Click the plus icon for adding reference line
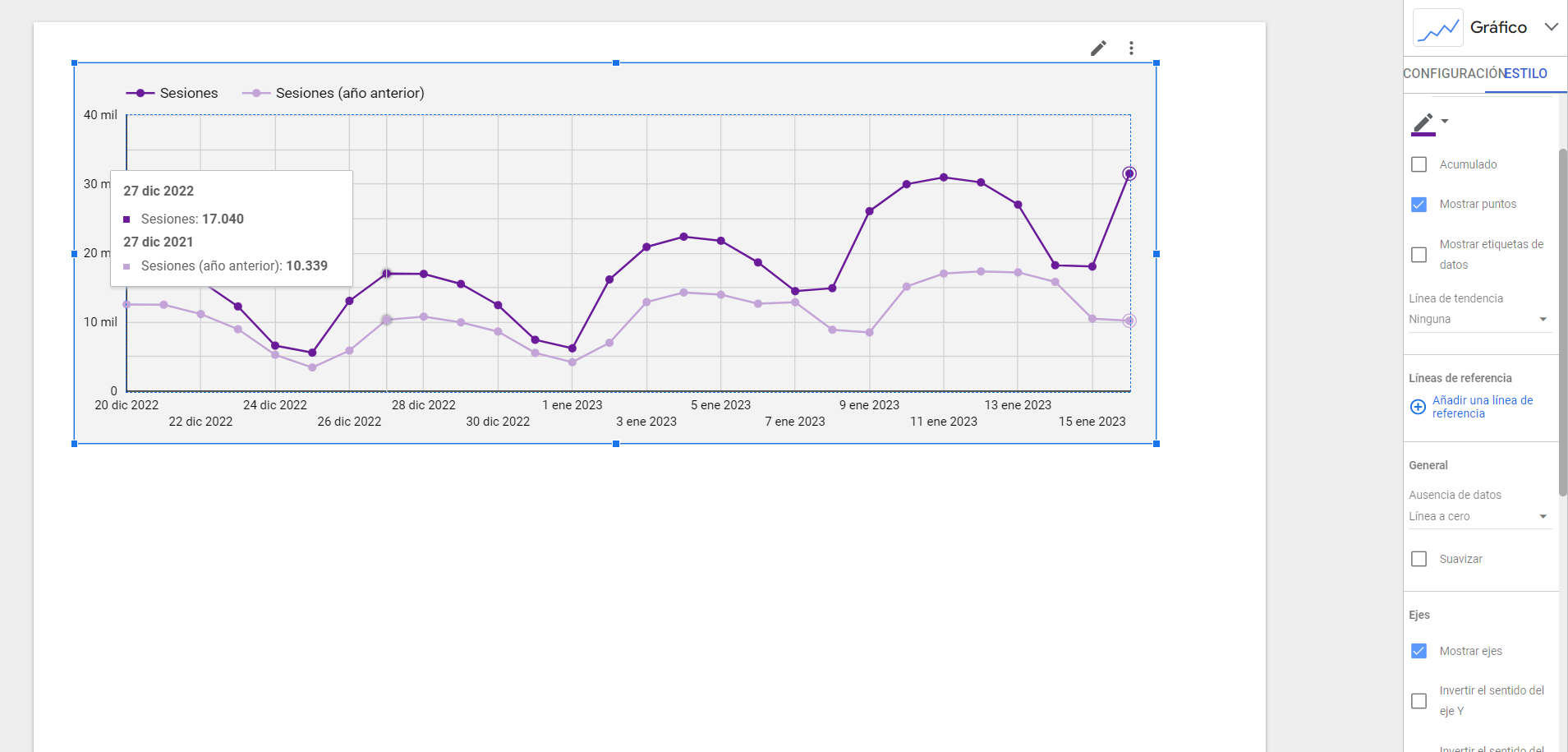Viewport: 1568px width, 752px height. pos(1418,407)
